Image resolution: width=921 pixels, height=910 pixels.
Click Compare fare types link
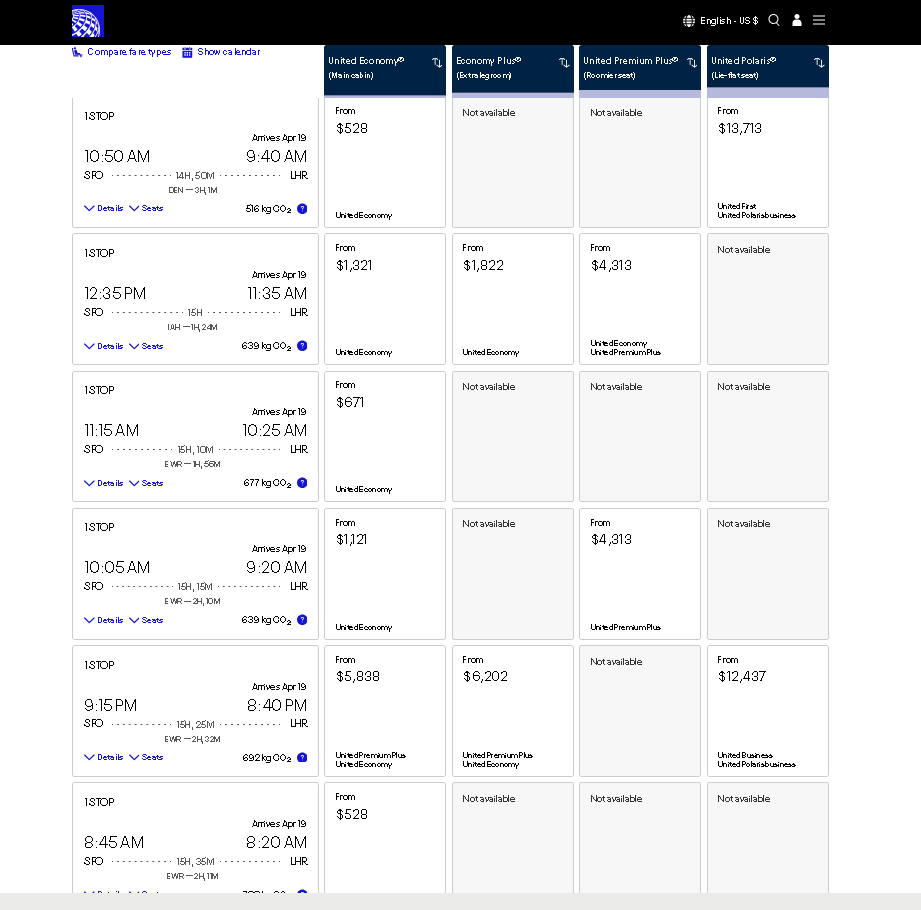[122, 52]
